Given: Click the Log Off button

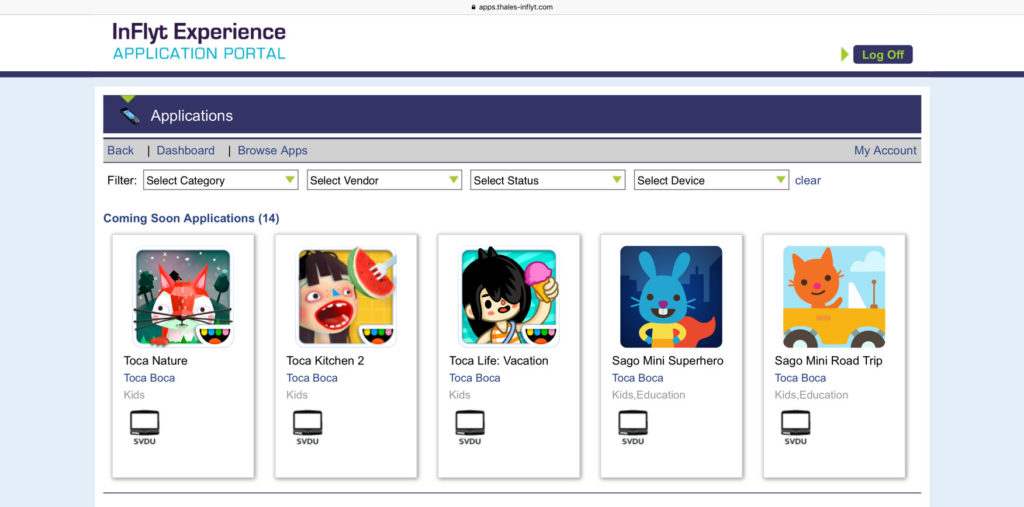Looking at the screenshot, I should 882,55.
